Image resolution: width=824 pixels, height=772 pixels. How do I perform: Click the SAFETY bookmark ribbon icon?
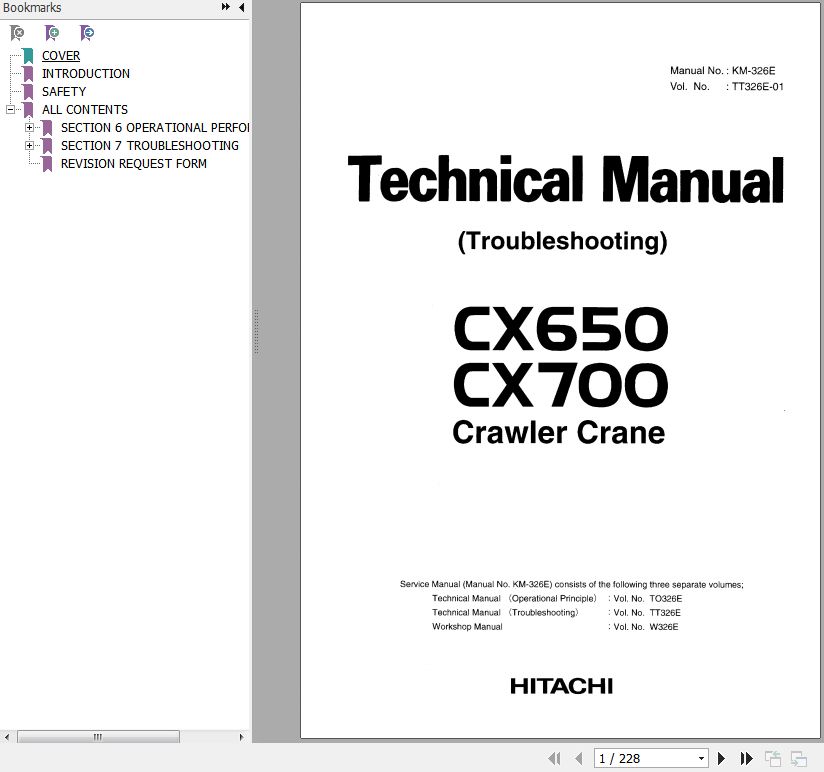point(28,91)
